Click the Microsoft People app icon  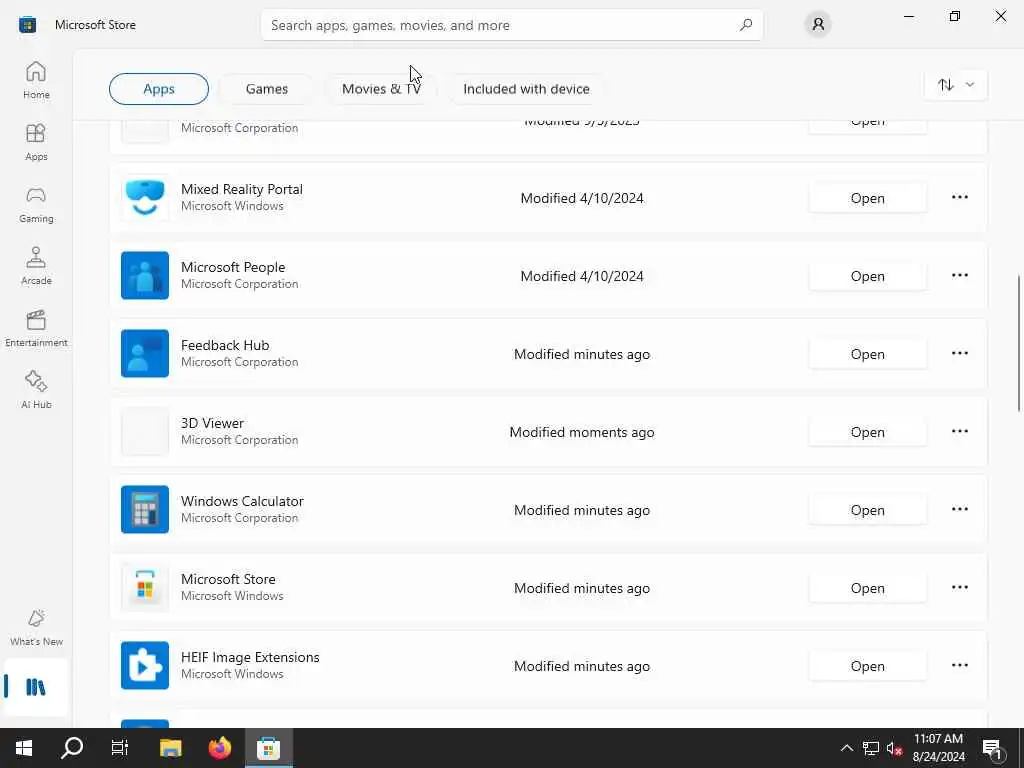point(145,276)
